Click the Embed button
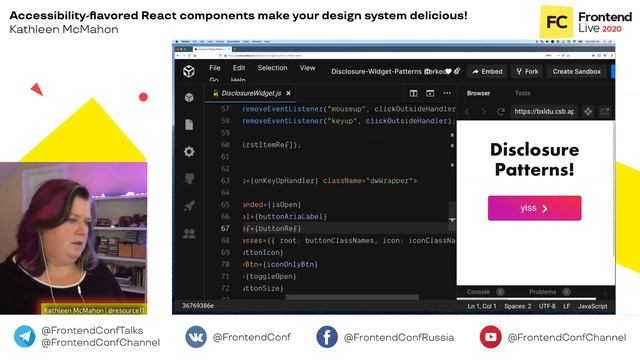The width and height of the screenshot is (640, 360). pos(487,71)
